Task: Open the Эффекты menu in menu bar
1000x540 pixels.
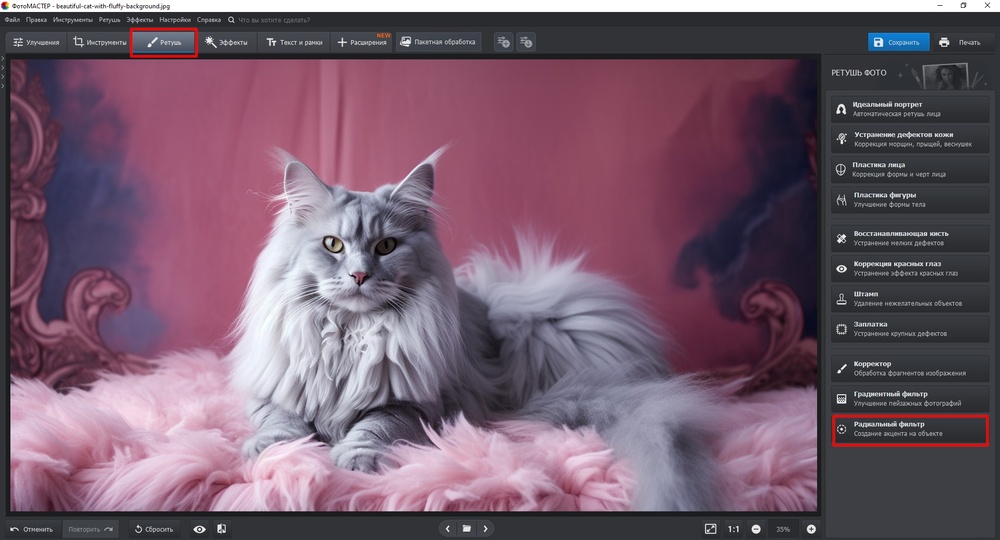Action: (x=139, y=19)
